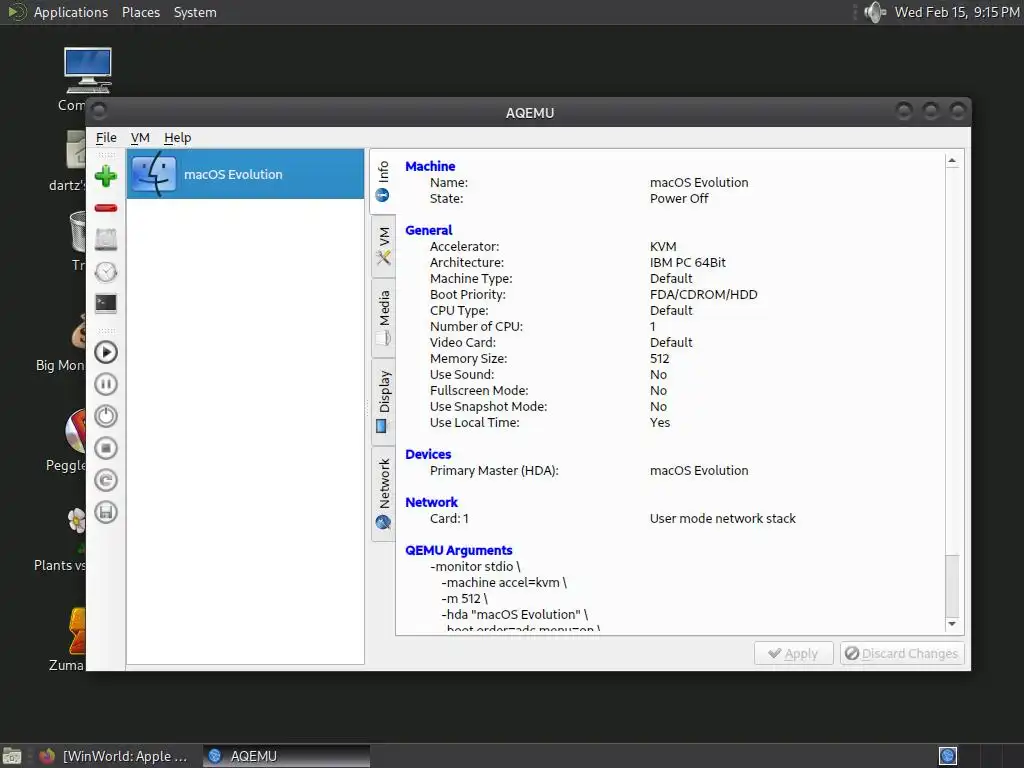Open the hard disk image manager icon

coord(106,240)
